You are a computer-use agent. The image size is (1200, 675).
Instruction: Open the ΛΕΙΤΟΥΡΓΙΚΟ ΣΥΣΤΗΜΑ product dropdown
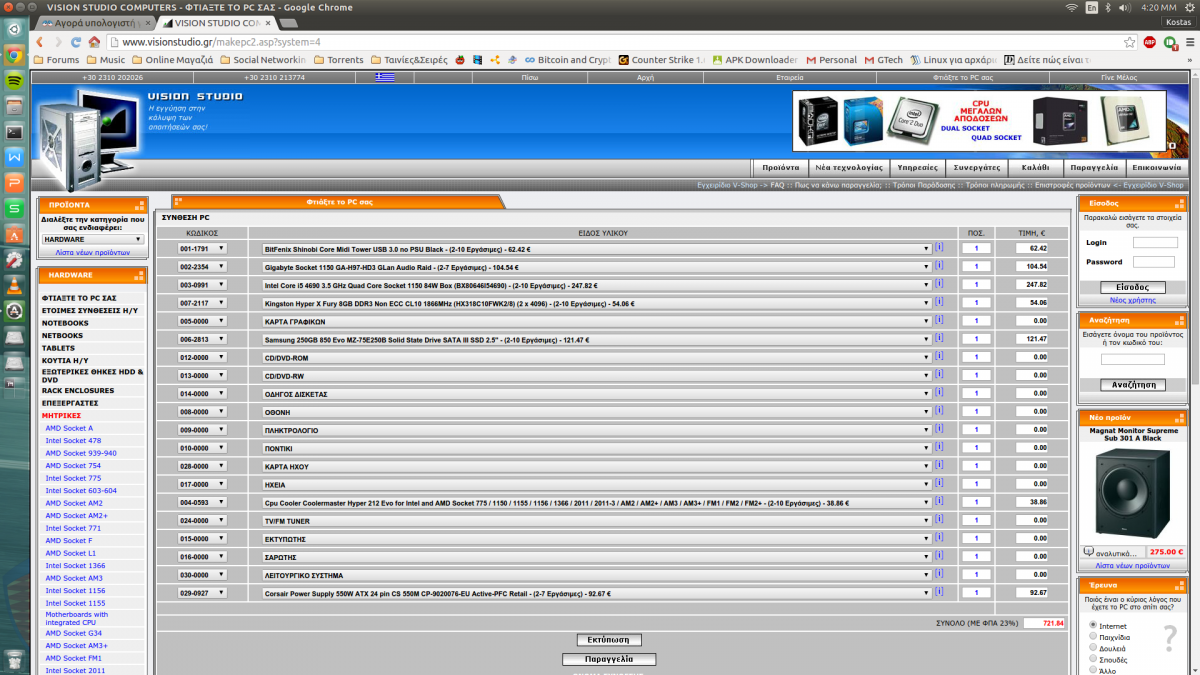597,575
